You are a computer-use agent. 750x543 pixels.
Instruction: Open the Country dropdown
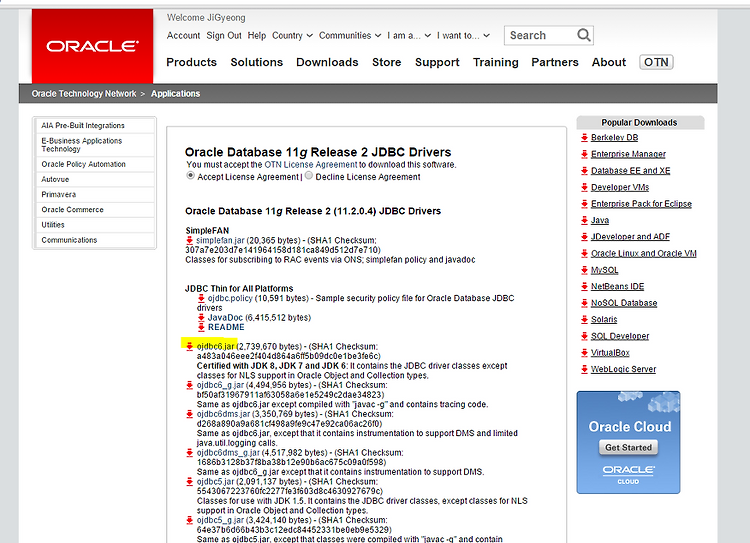tap(292, 35)
